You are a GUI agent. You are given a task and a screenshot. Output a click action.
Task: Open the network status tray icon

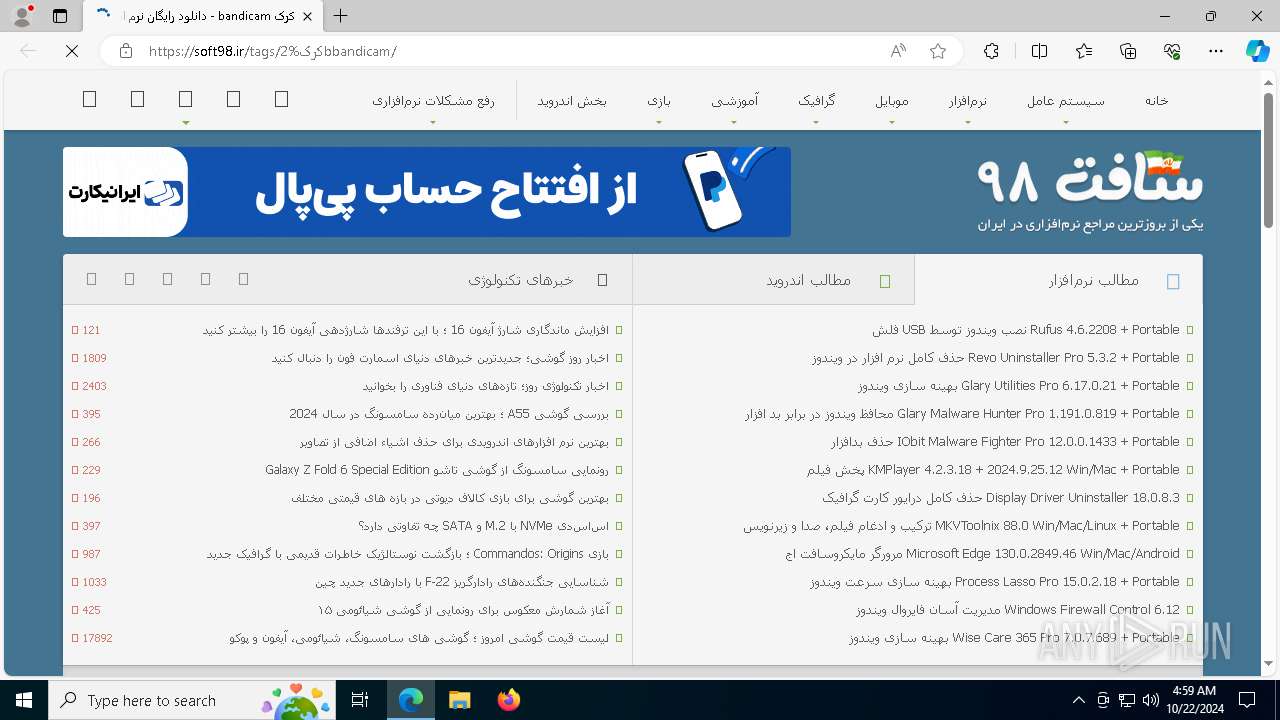click(x=1127, y=700)
